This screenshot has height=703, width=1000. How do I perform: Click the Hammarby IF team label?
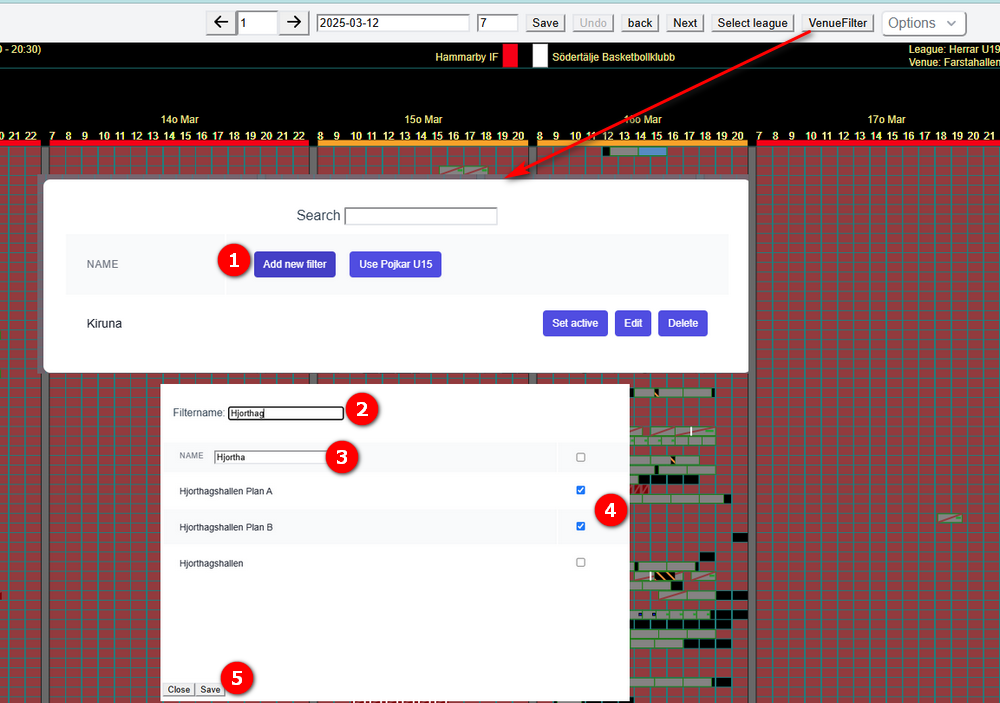tap(466, 57)
